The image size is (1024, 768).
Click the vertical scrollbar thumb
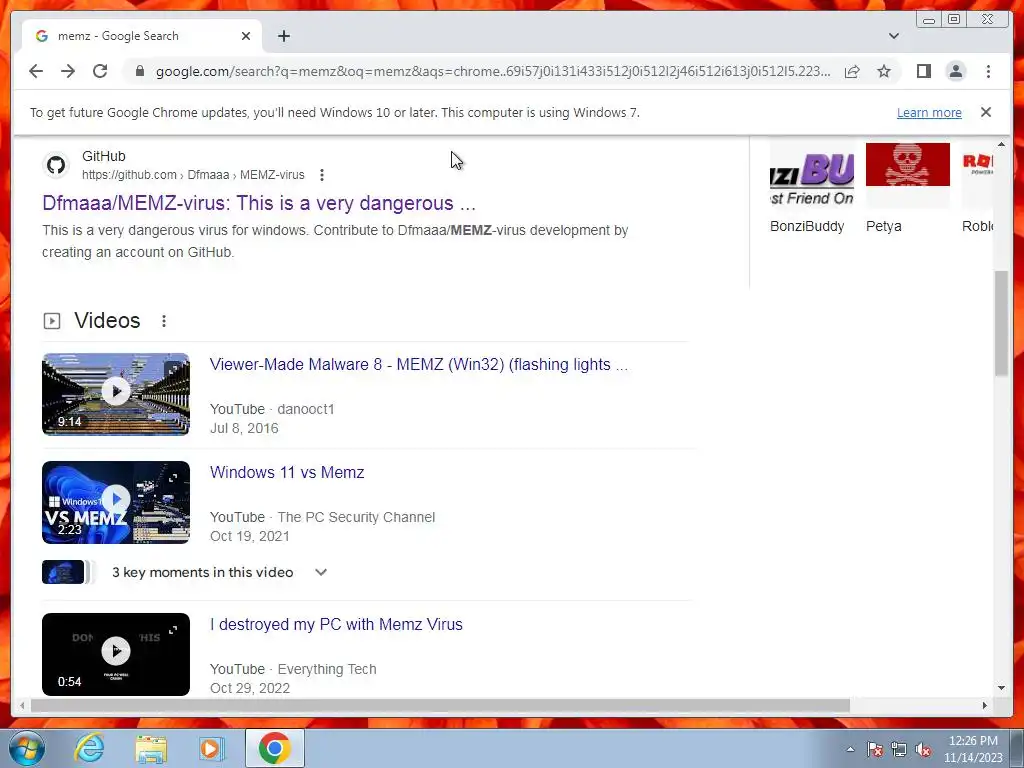click(1001, 323)
